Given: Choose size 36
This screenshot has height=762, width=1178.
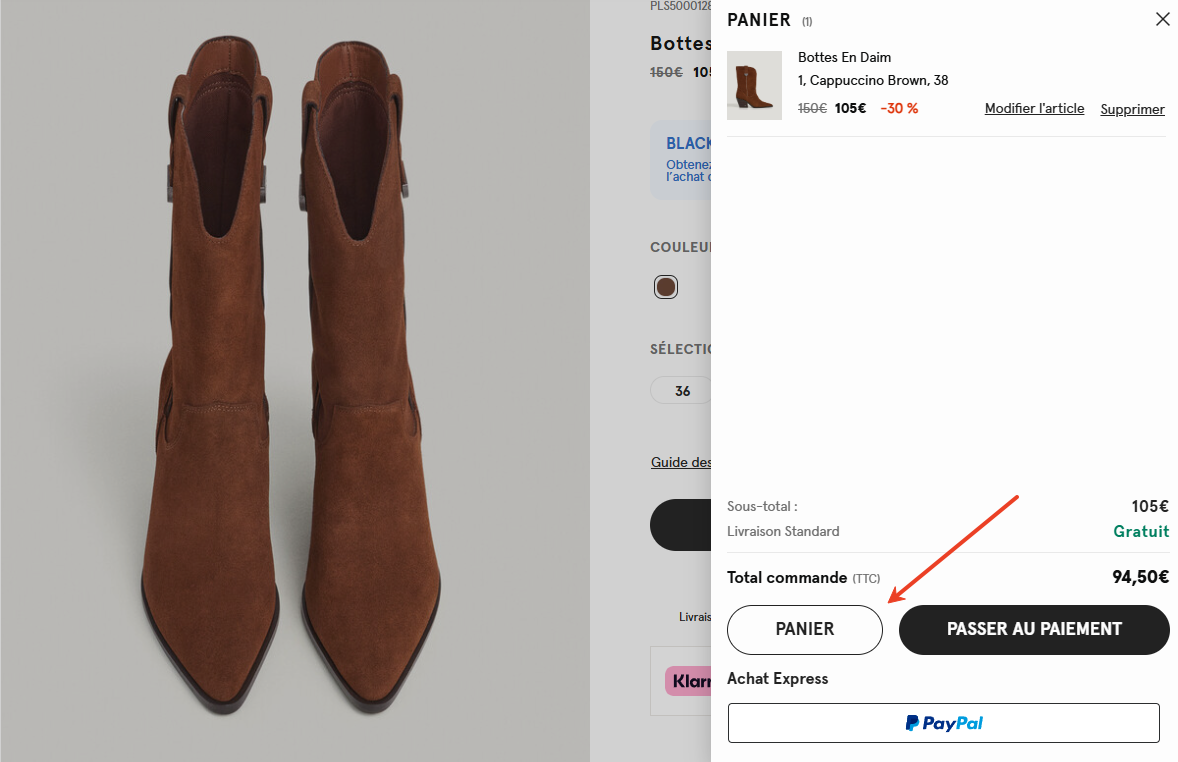Looking at the screenshot, I should point(682,391).
